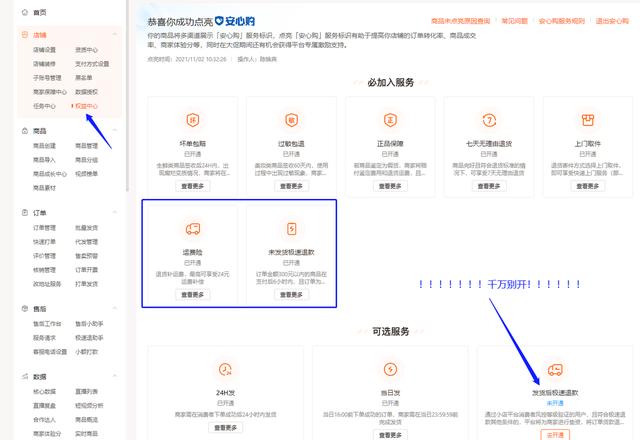Click the 未发货极速退款 icon
640x440 pixels.
pos(288,228)
